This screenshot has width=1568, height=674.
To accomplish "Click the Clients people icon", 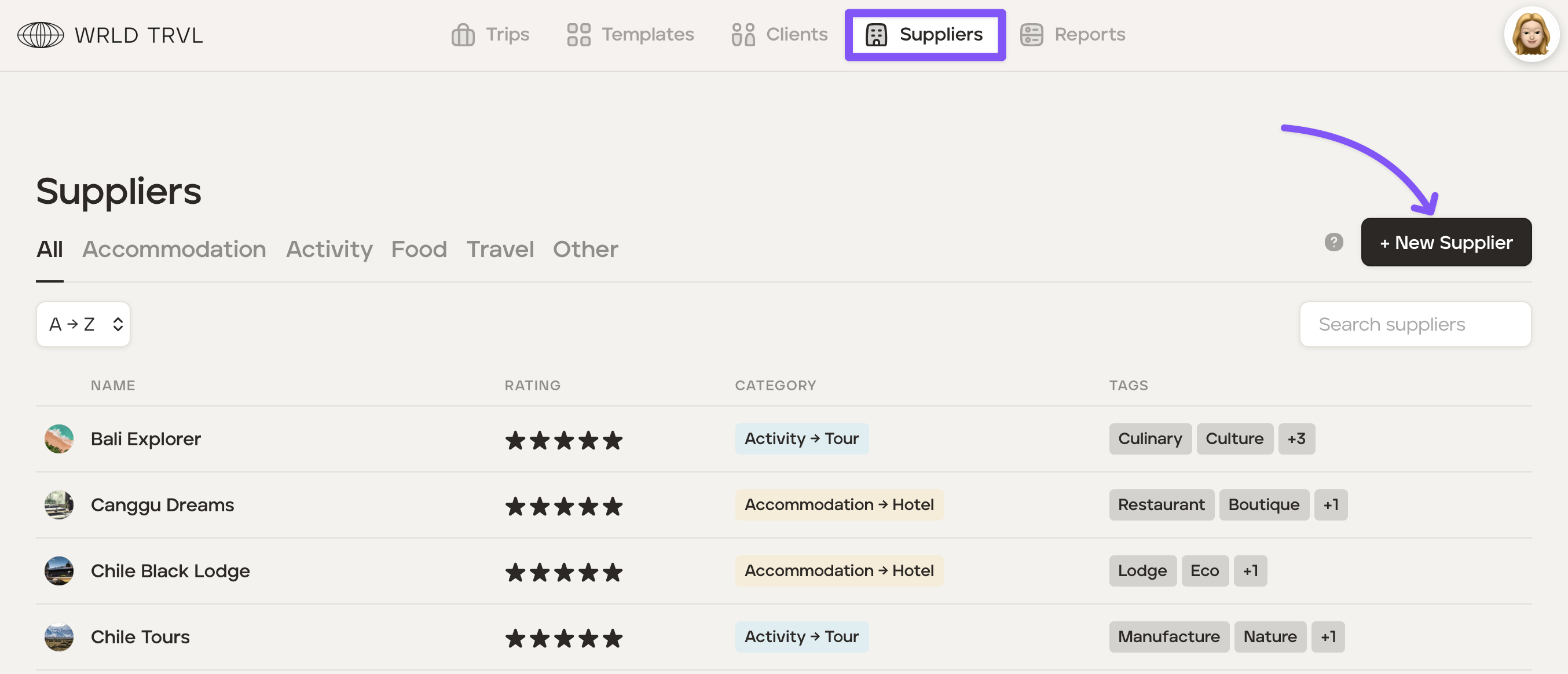I will coord(743,35).
